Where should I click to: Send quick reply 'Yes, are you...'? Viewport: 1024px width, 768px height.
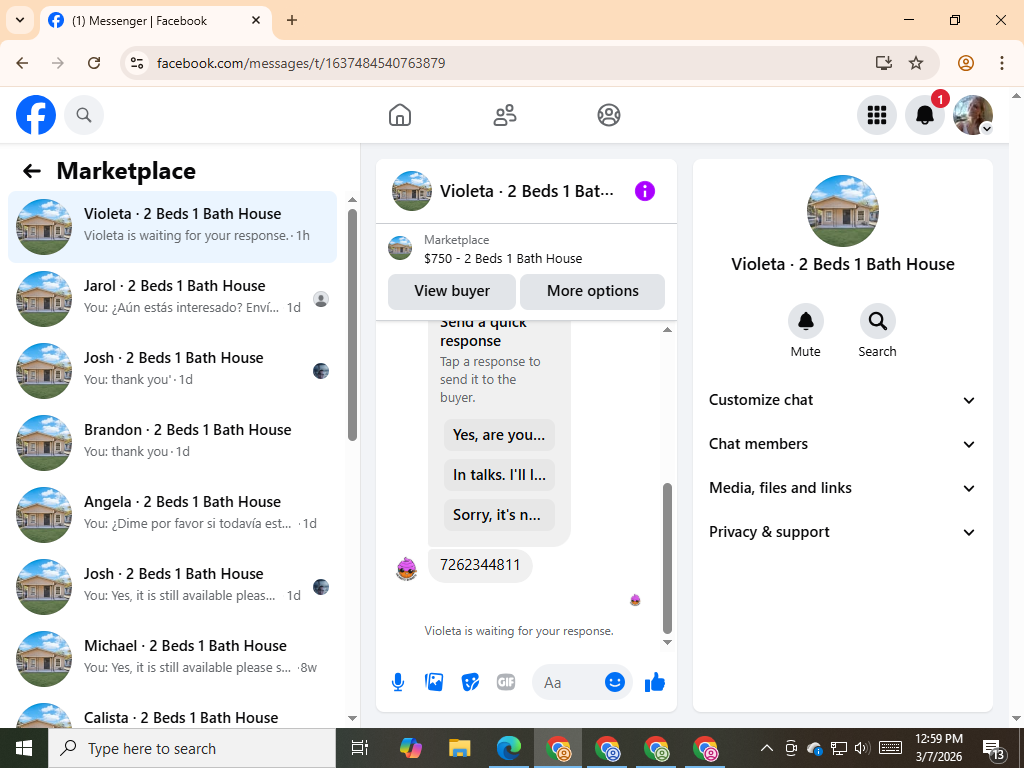click(x=499, y=435)
